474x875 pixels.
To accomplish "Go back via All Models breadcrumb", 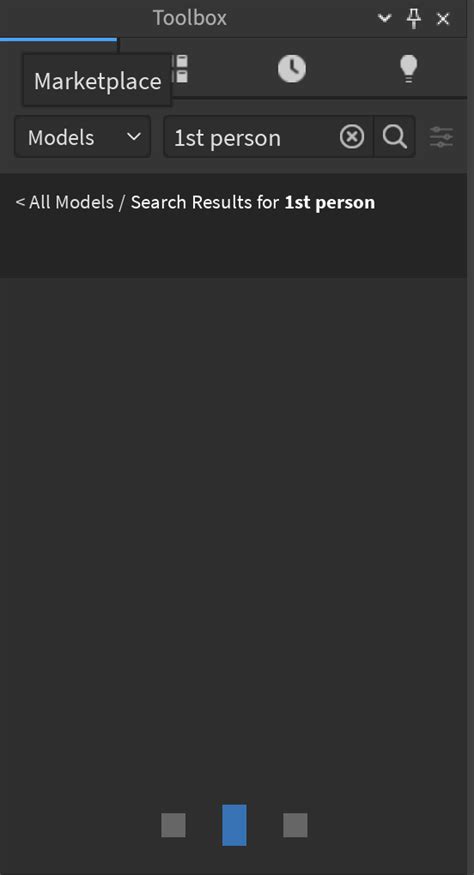I will (65, 202).
